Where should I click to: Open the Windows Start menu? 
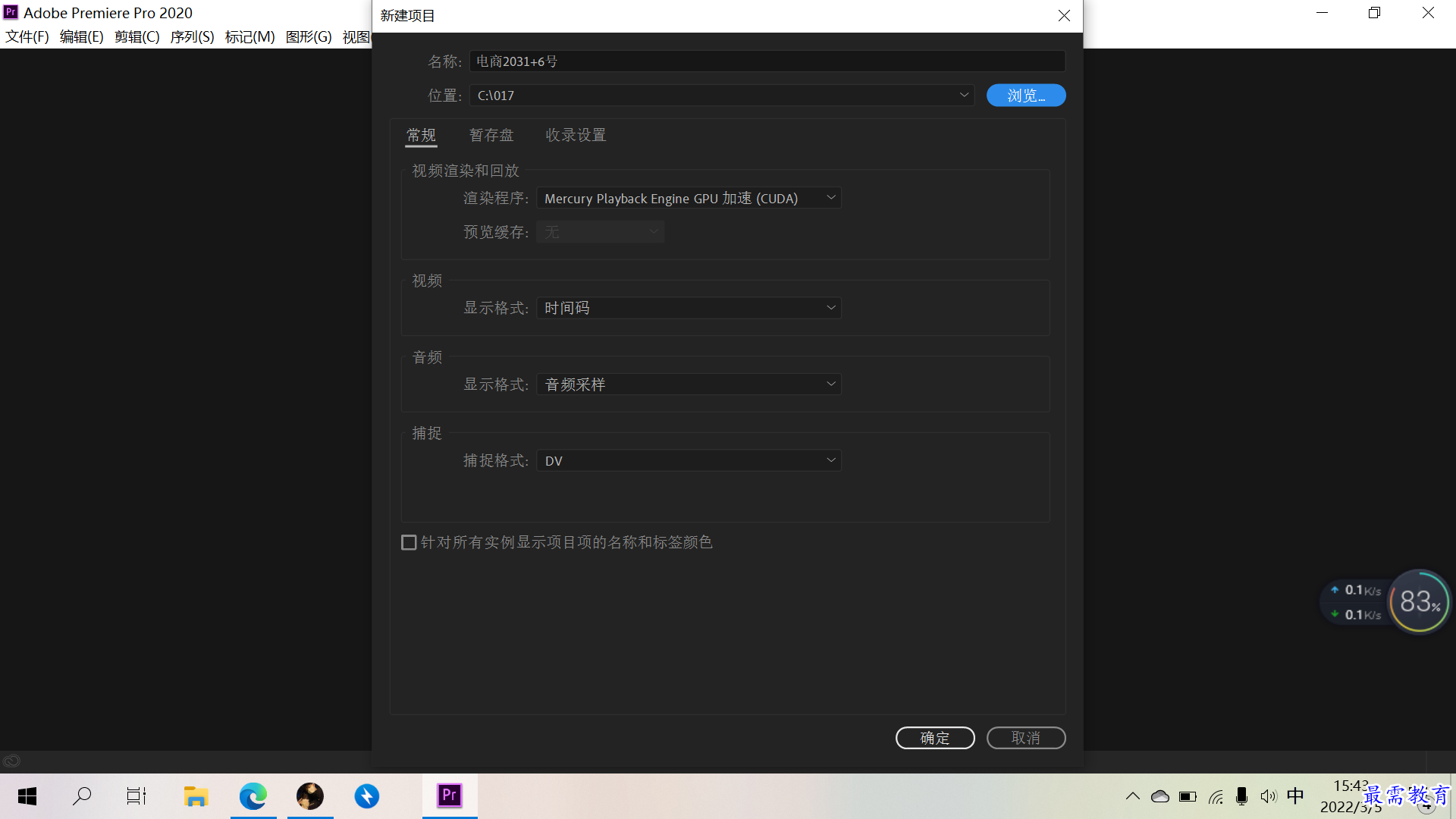(27, 796)
